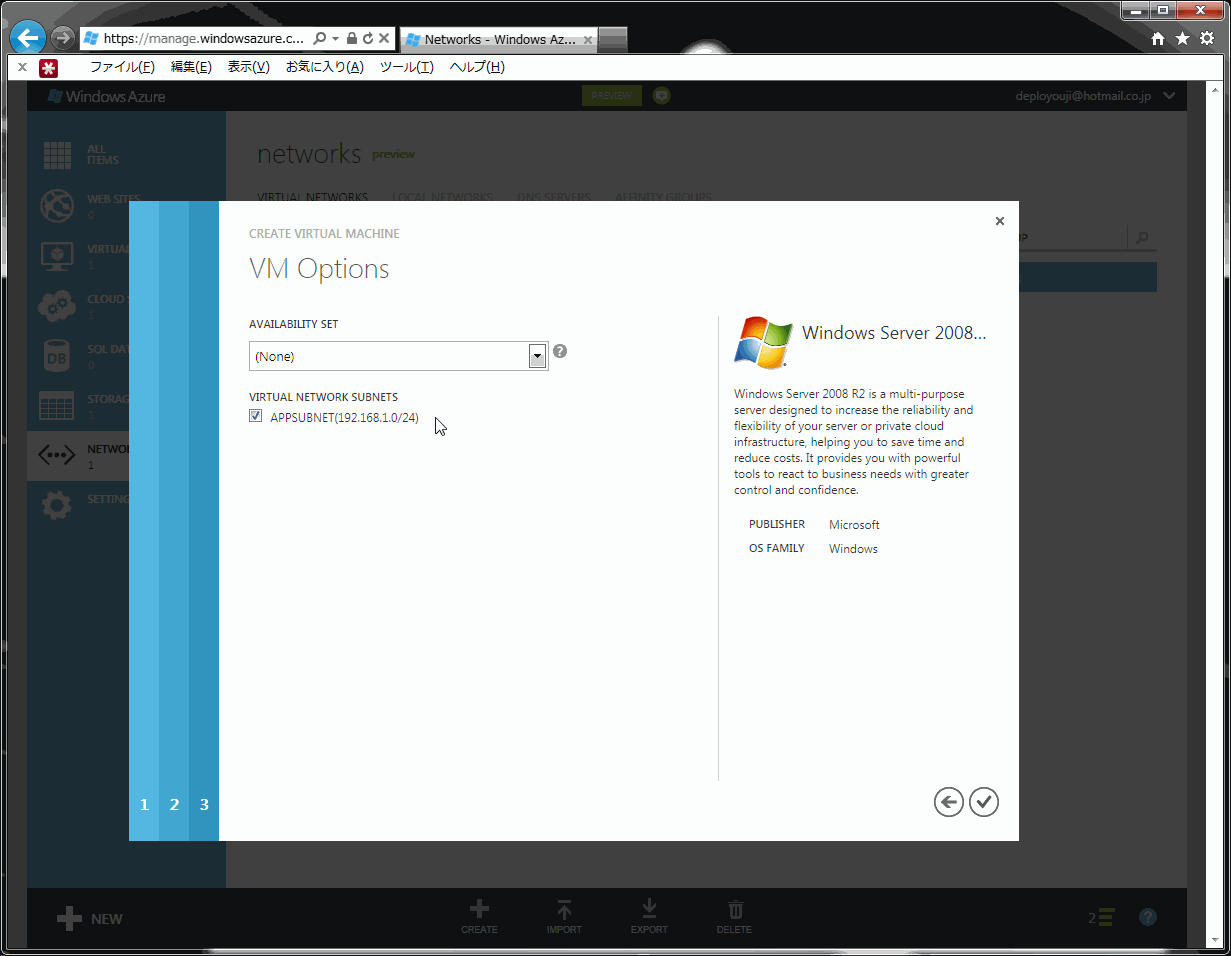Click the PREVIEW button in the top header
The width and height of the screenshot is (1231, 956).
[612, 96]
